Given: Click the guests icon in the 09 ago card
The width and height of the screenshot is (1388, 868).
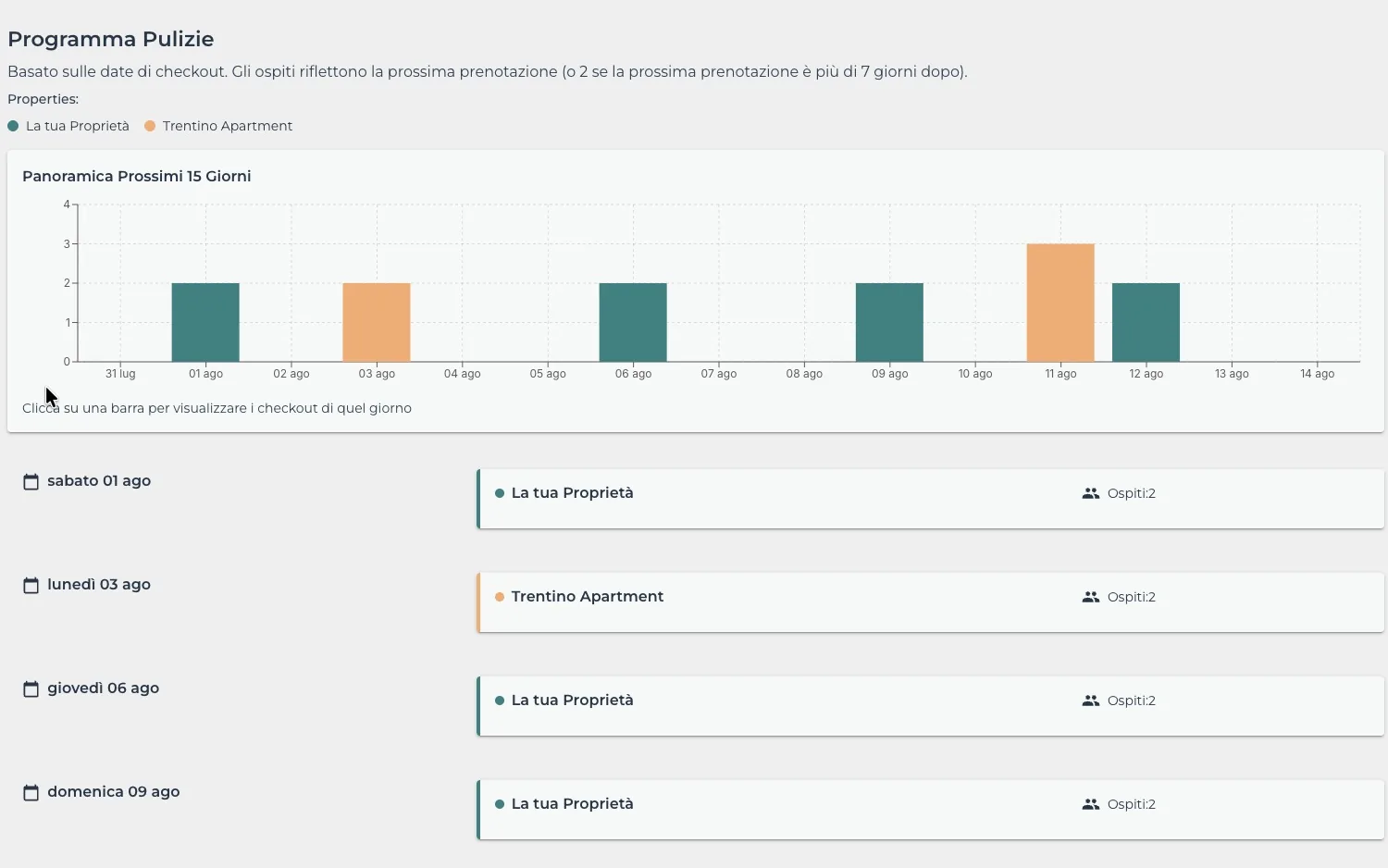Looking at the screenshot, I should tap(1091, 804).
